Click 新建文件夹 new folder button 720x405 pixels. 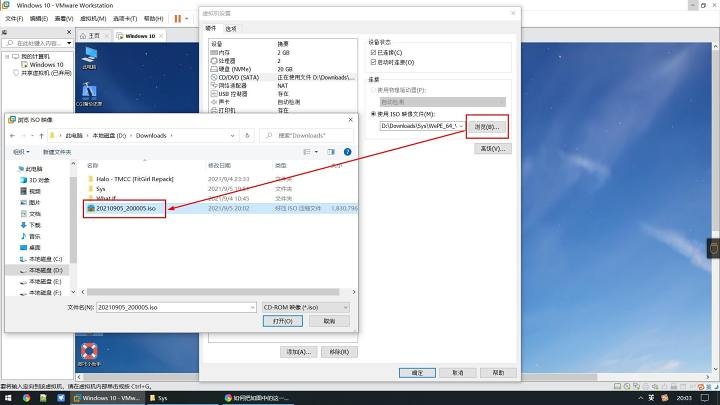(57, 152)
